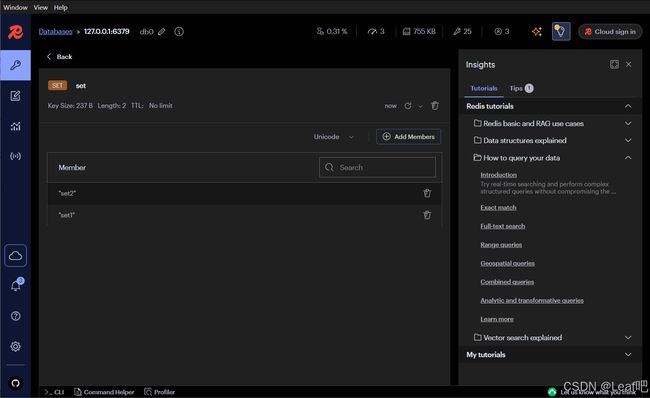This screenshot has height=398, width=650.
Task: Open the Learn more link
Action: pyautogui.click(x=497, y=319)
